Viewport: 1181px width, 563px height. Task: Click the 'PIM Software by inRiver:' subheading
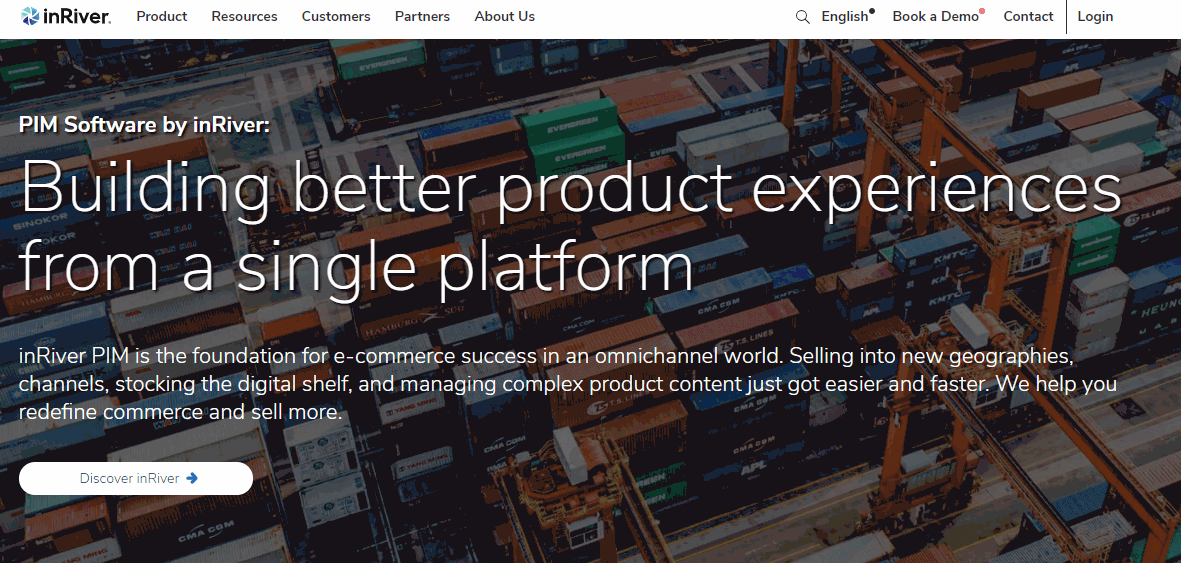pos(144,124)
